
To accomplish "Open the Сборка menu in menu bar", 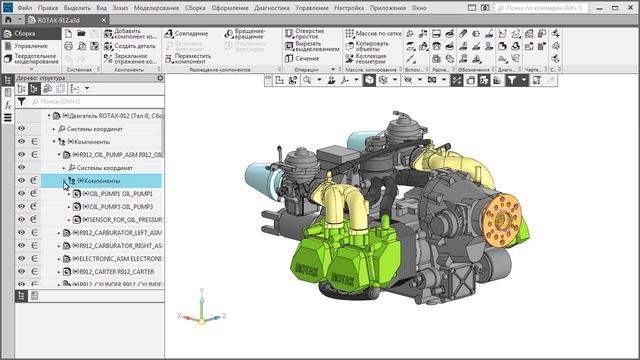I will (195, 8).
